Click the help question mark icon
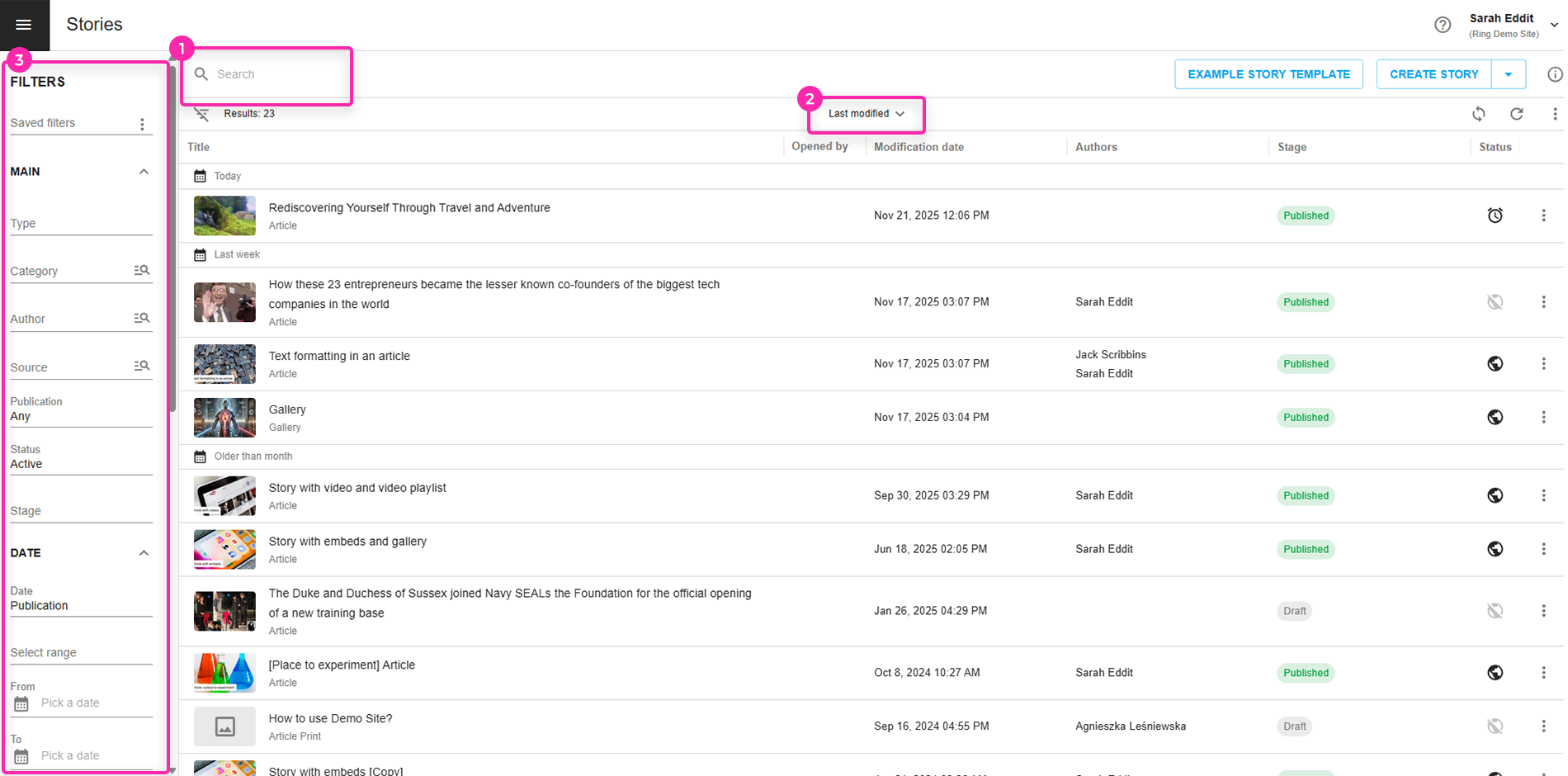Viewport: 1568px width, 776px height. [x=1442, y=25]
